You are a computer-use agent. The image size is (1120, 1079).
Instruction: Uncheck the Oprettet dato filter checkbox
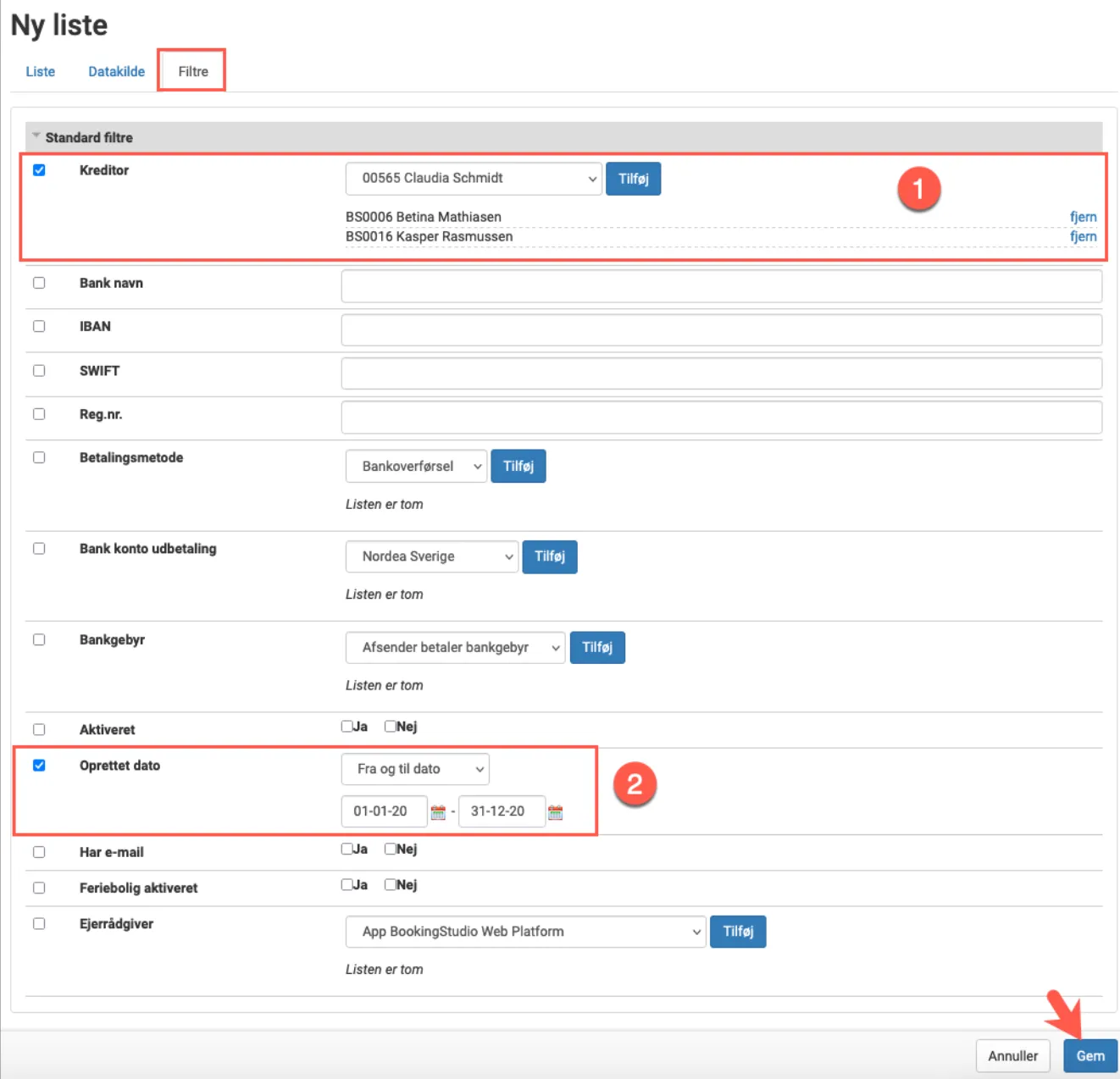[39, 765]
